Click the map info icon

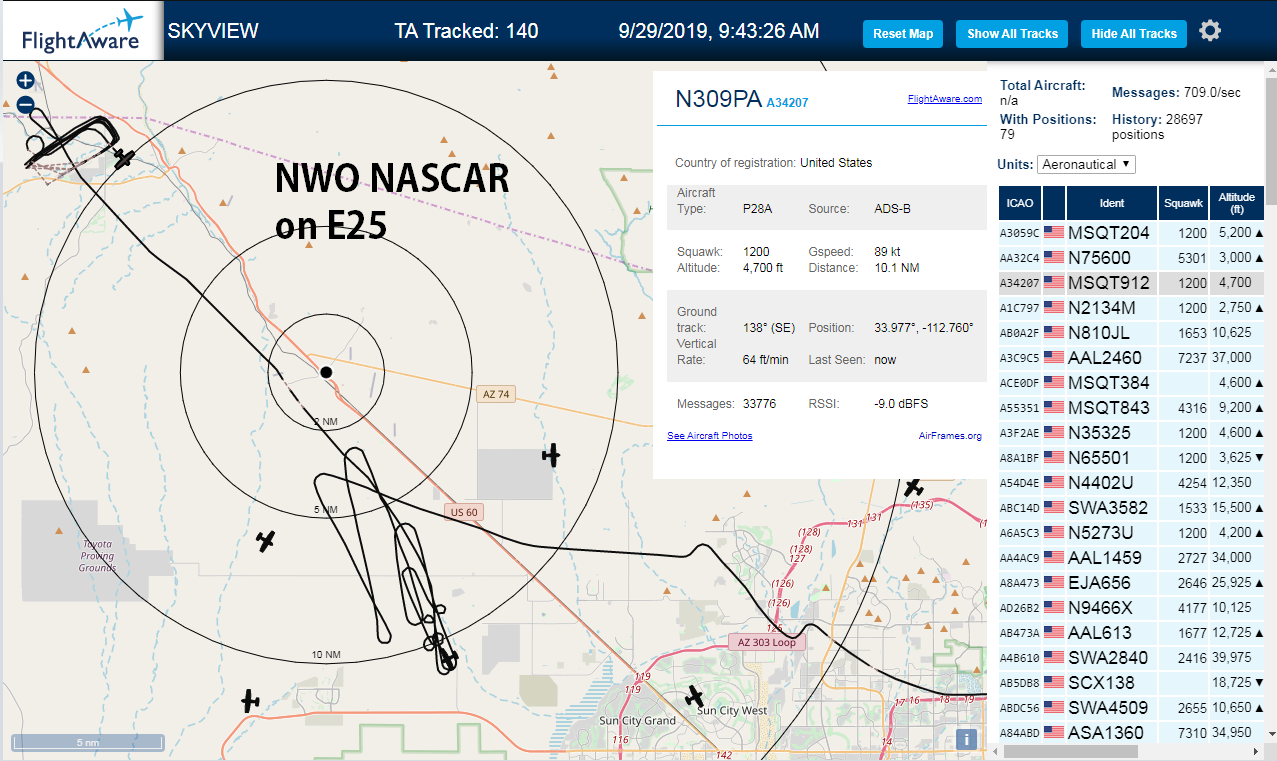(966, 740)
